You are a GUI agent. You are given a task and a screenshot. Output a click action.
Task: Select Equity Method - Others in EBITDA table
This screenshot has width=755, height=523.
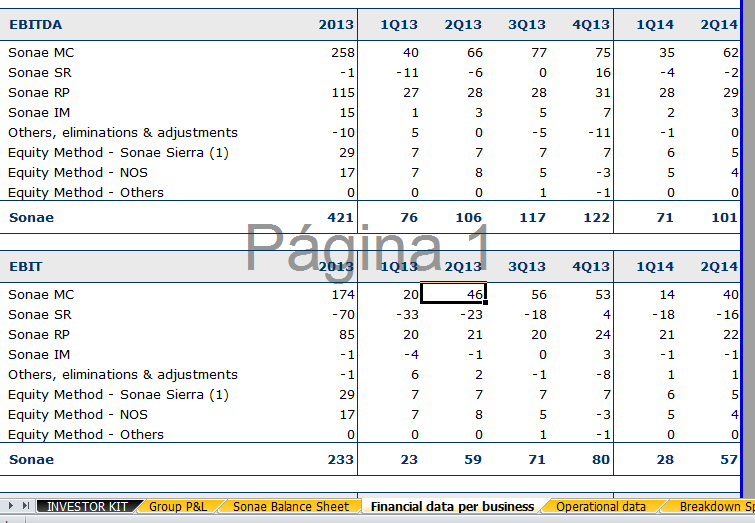click(86, 193)
